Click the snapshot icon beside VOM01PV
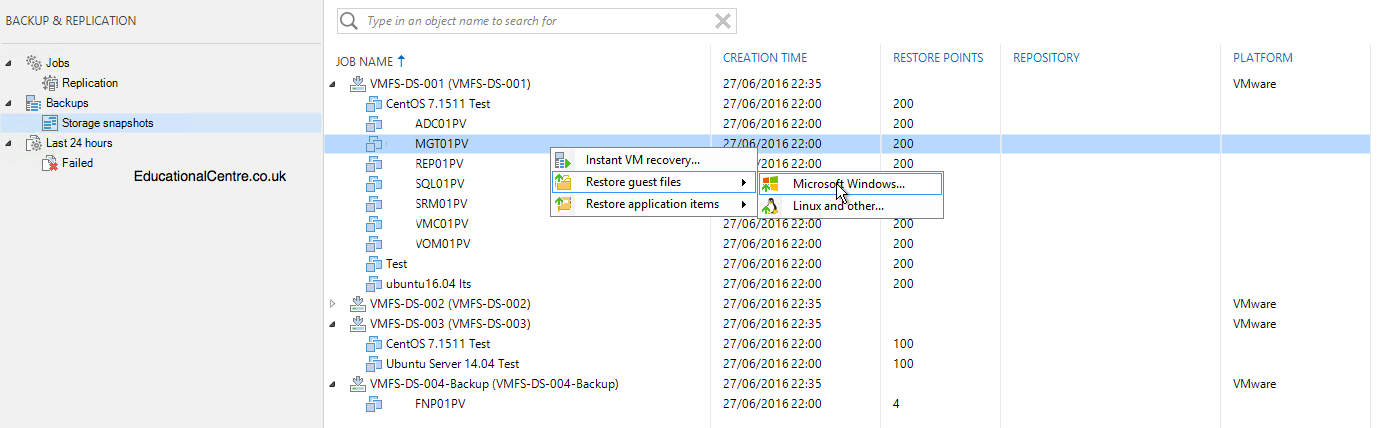The image size is (1380, 428). point(374,244)
